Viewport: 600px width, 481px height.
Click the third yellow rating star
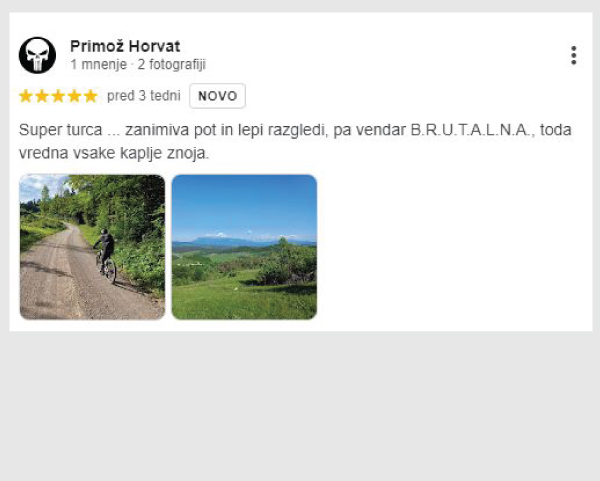pyautogui.click(x=58, y=96)
